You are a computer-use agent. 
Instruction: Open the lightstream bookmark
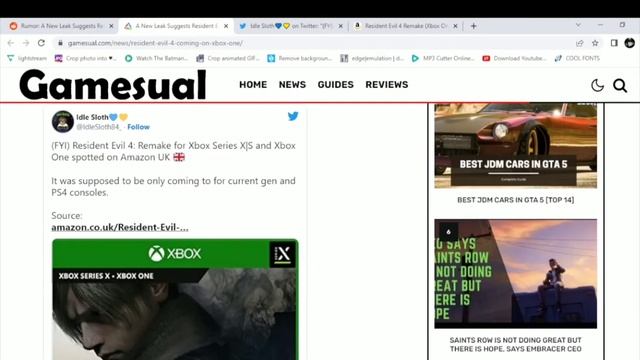pos(27,58)
